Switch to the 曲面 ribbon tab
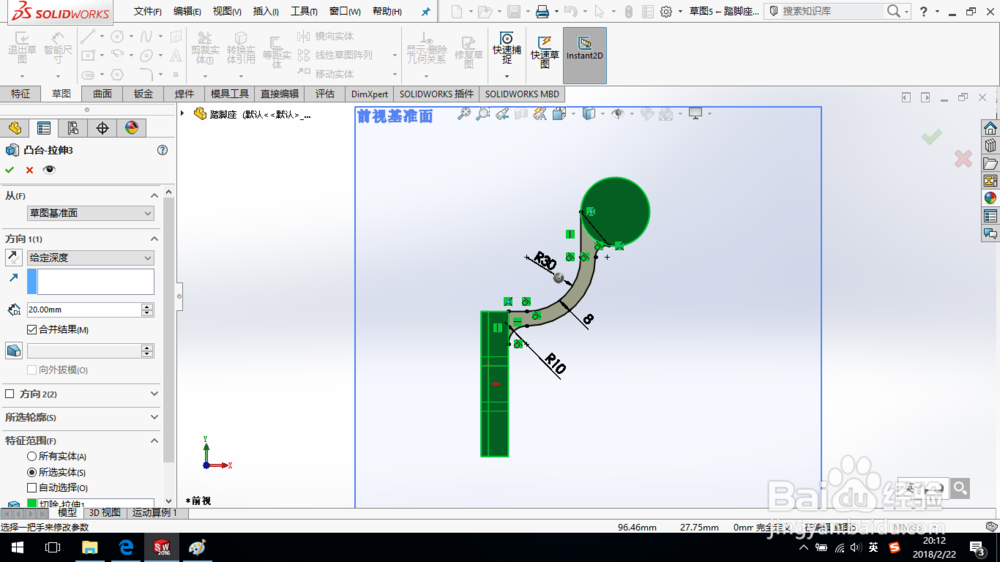The width and height of the screenshot is (1000, 562). coord(102,94)
